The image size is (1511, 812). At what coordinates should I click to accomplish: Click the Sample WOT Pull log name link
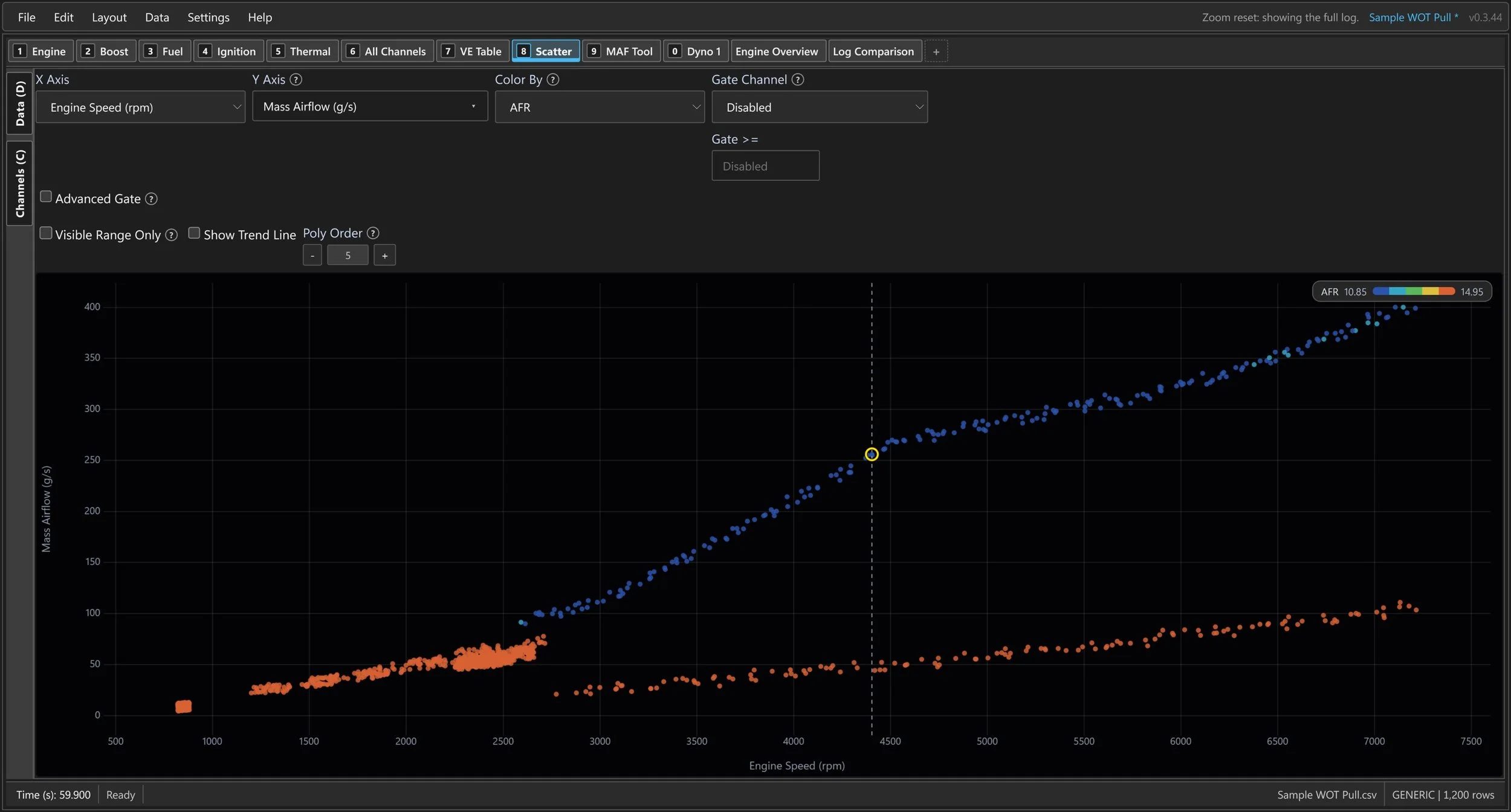[1413, 18]
